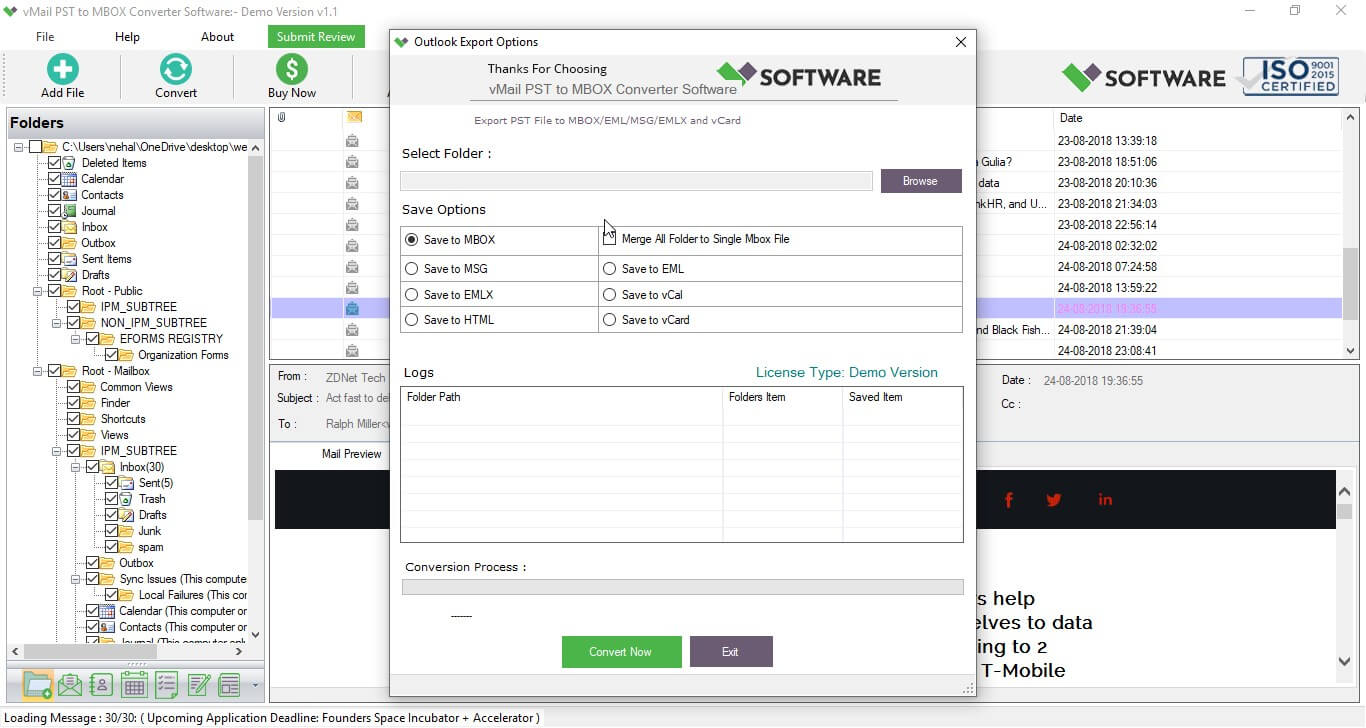
Task: Open the About menu
Action: coord(217,36)
